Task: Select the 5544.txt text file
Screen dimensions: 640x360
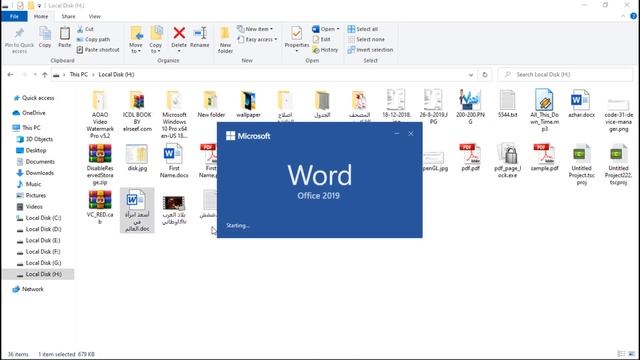Action: [507, 104]
